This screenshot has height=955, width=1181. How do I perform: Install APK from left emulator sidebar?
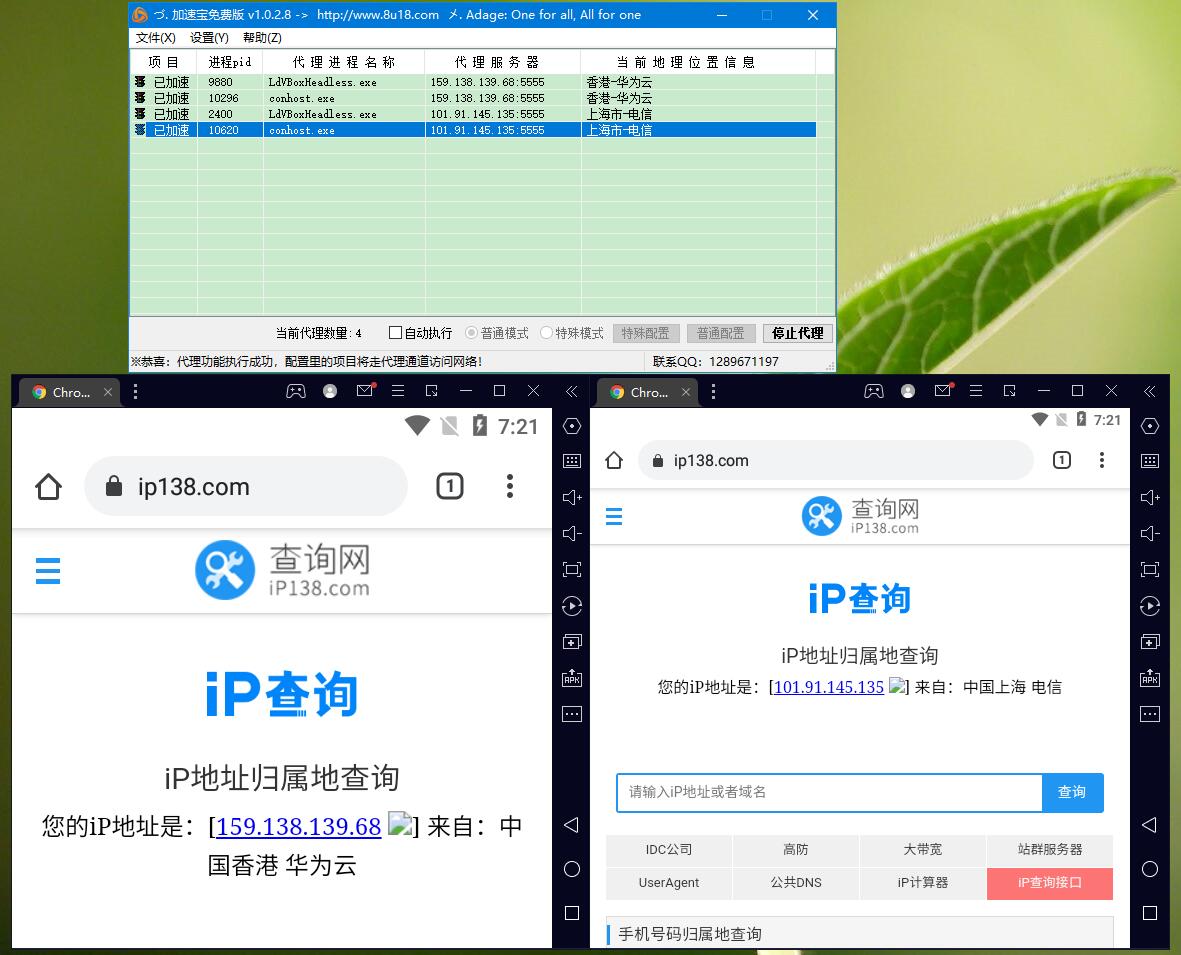point(572,677)
